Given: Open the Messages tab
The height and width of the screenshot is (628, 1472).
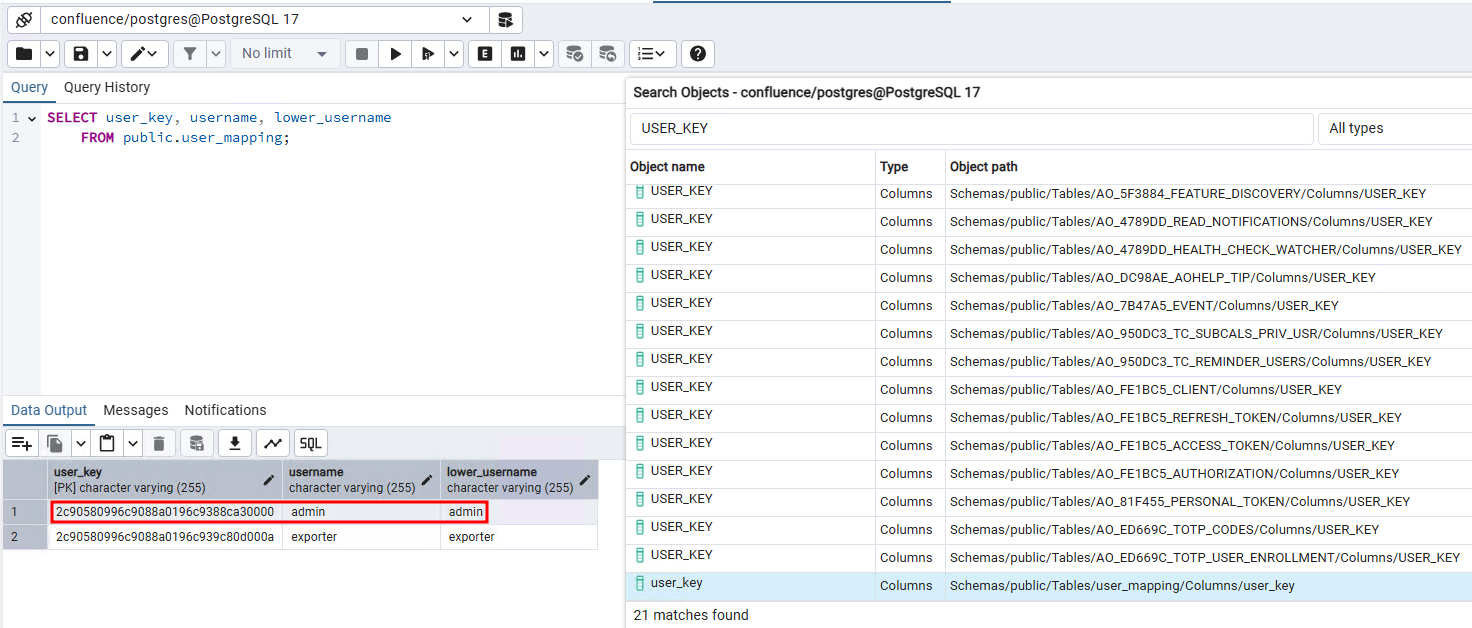Looking at the screenshot, I should pyautogui.click(x=136, y=410).
